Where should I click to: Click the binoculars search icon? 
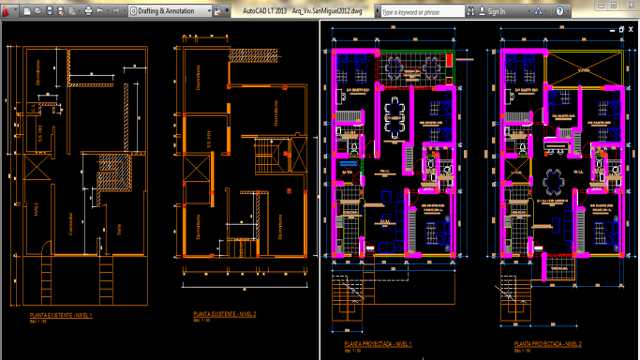(x=471, y=12)
